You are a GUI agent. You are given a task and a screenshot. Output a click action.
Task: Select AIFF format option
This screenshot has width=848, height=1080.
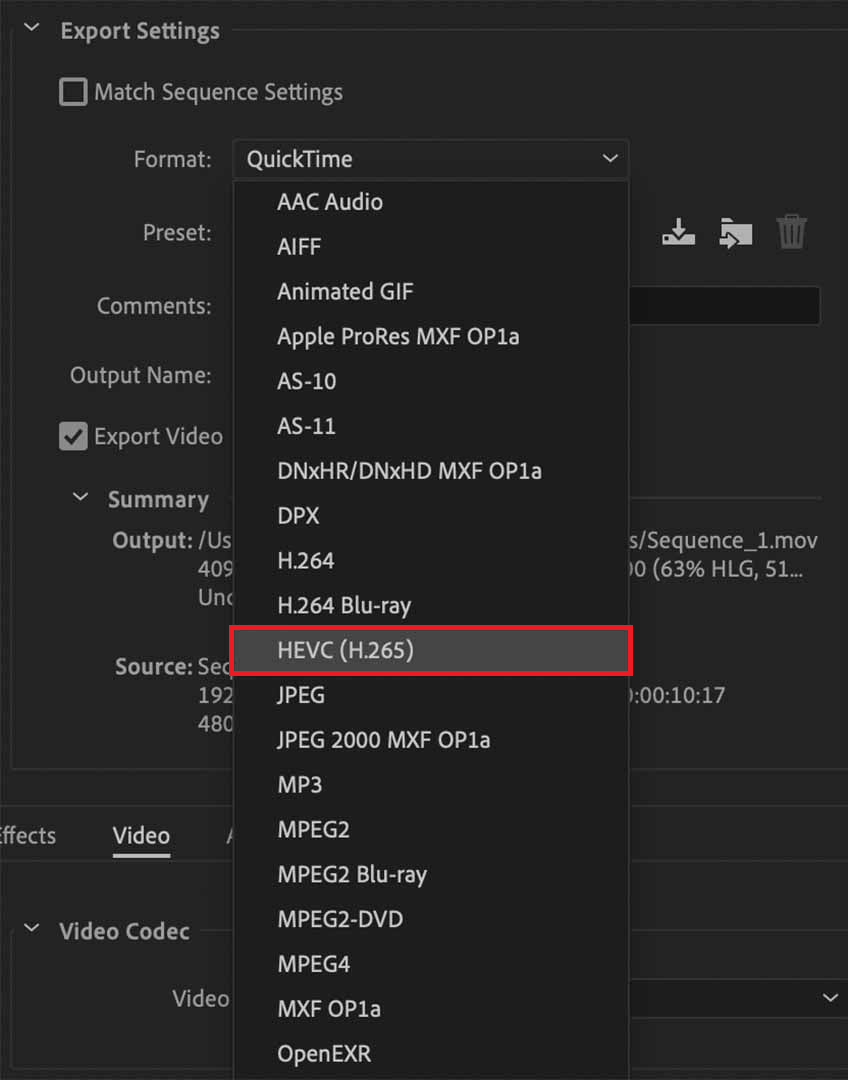click(431, 247)
